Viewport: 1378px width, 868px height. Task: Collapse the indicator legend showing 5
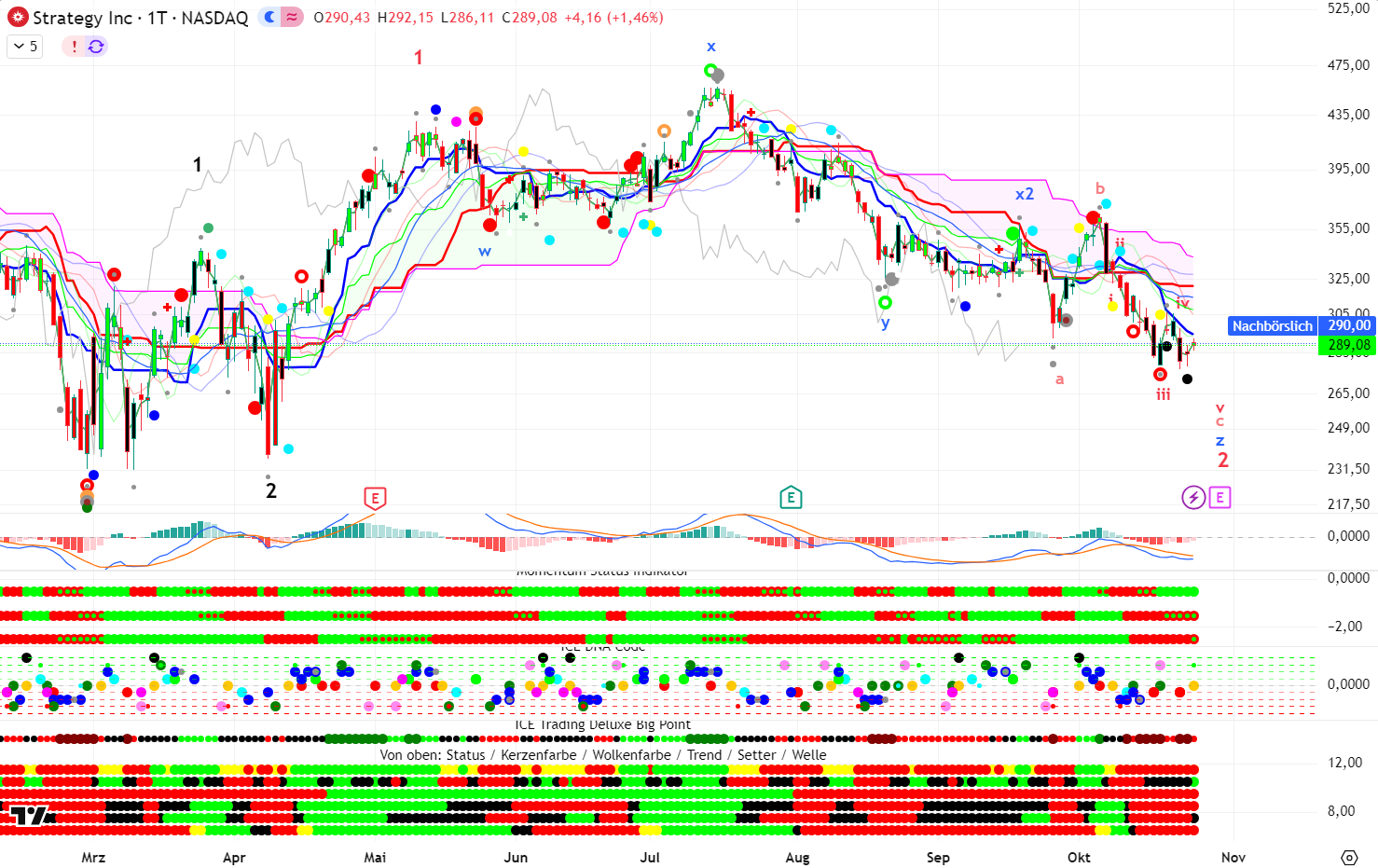24,47
